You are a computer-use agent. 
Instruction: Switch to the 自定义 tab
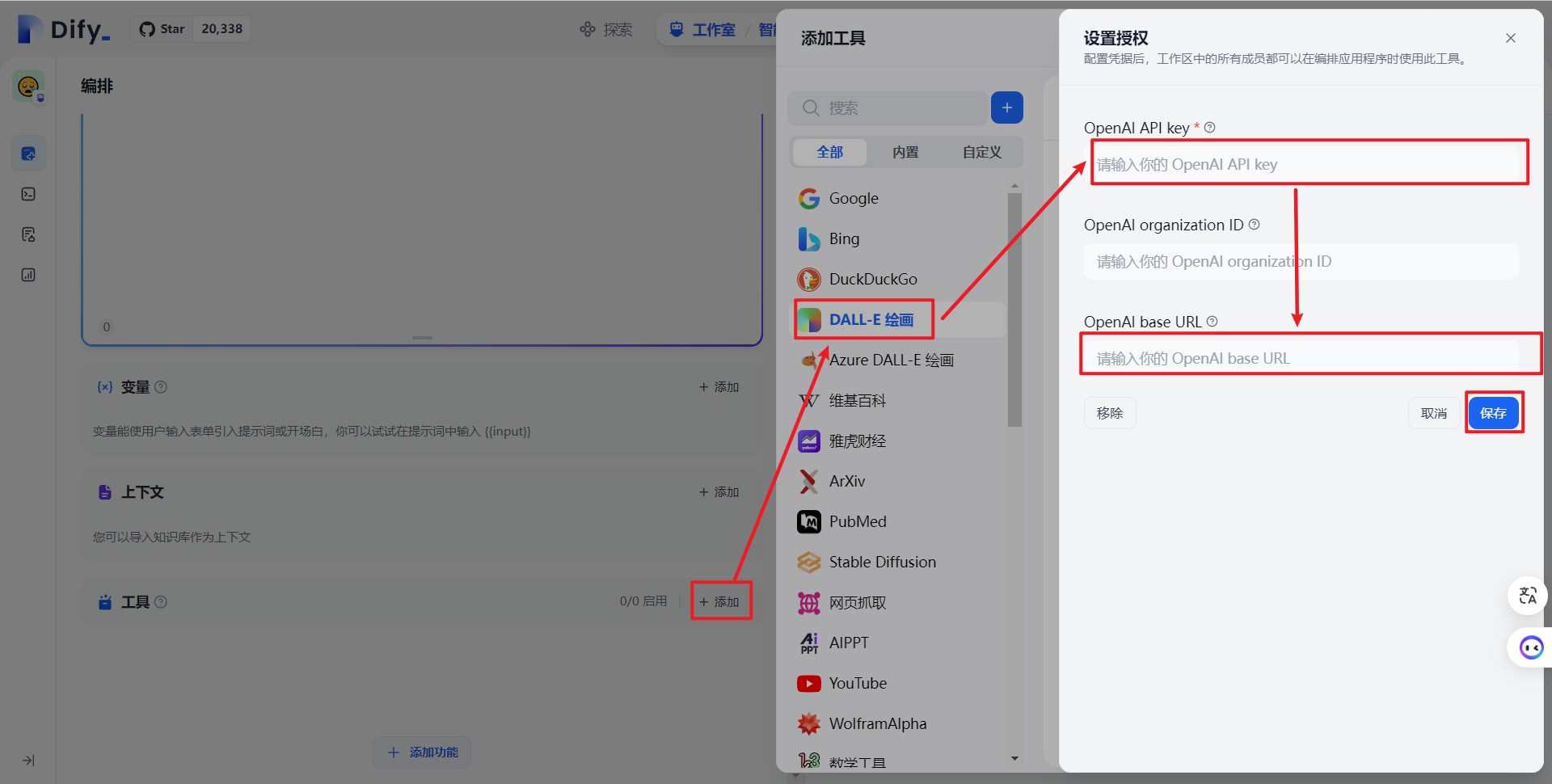coord(981,152)
